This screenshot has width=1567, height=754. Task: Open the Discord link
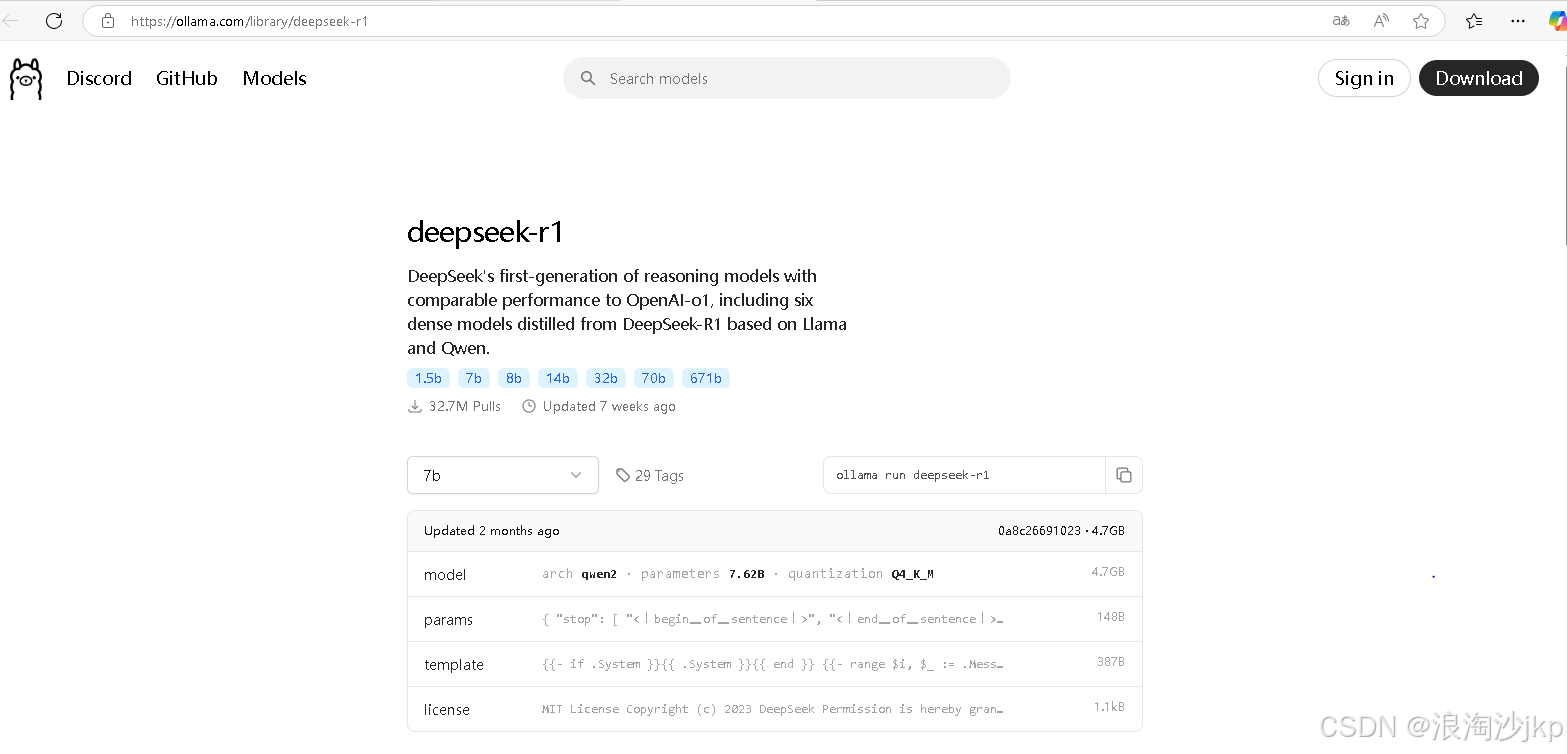tap(99, 78)
